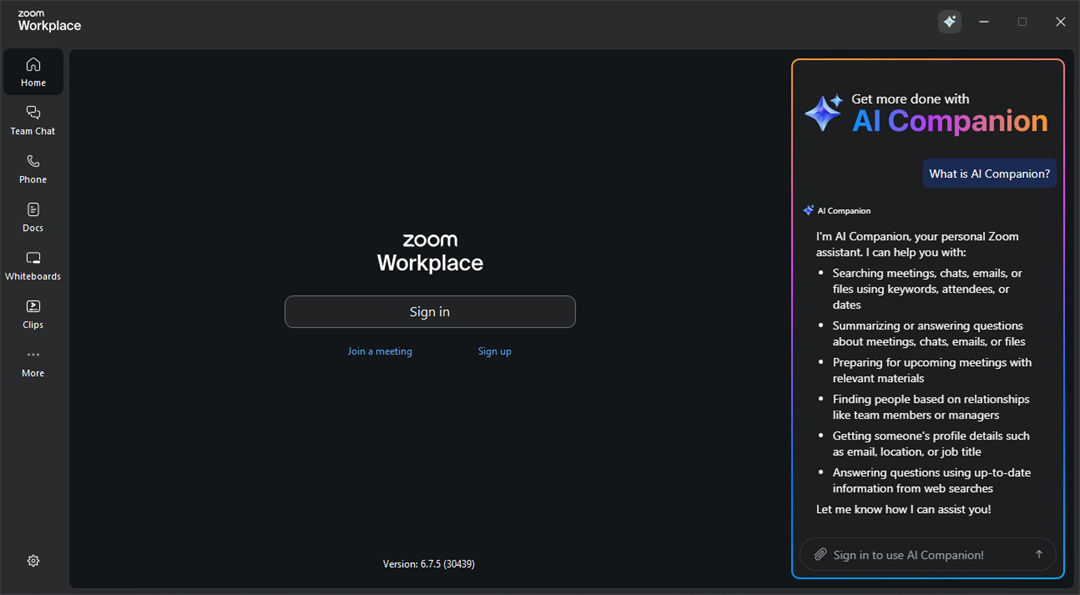
Task: Toggle the AI Companion panel sparkle button
Action: pos(949,22)
